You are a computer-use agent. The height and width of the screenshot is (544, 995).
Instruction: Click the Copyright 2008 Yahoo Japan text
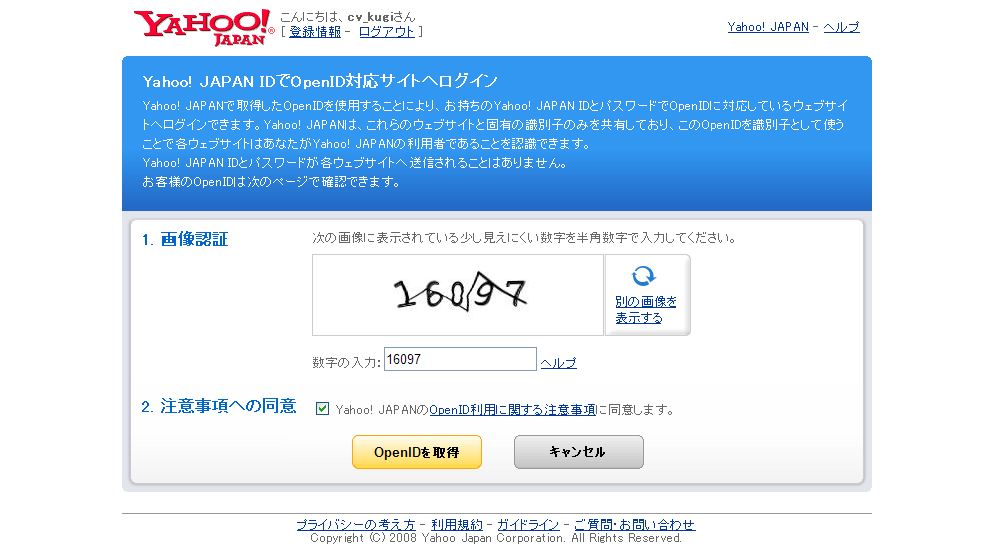496,538
